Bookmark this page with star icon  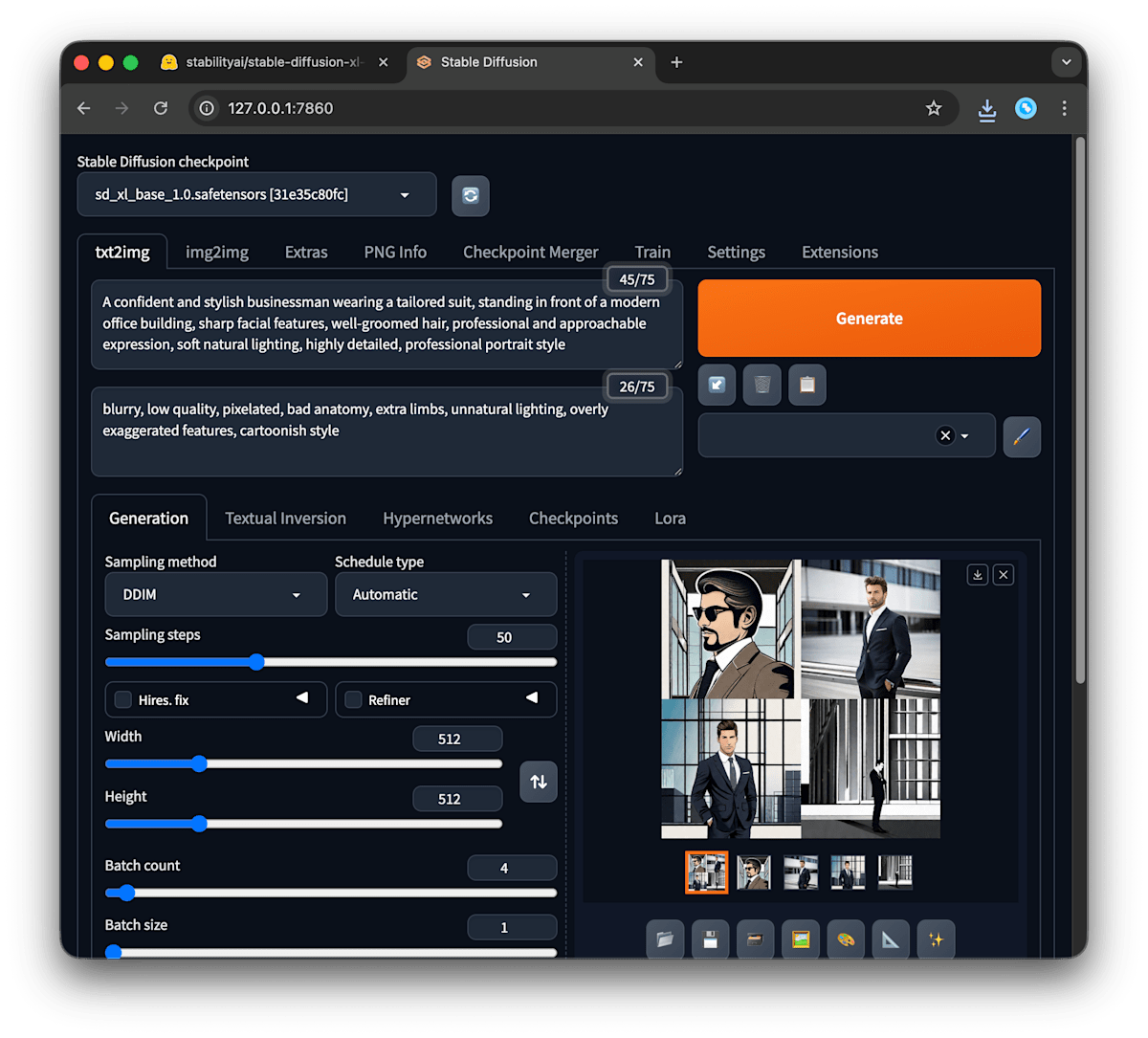934,108
